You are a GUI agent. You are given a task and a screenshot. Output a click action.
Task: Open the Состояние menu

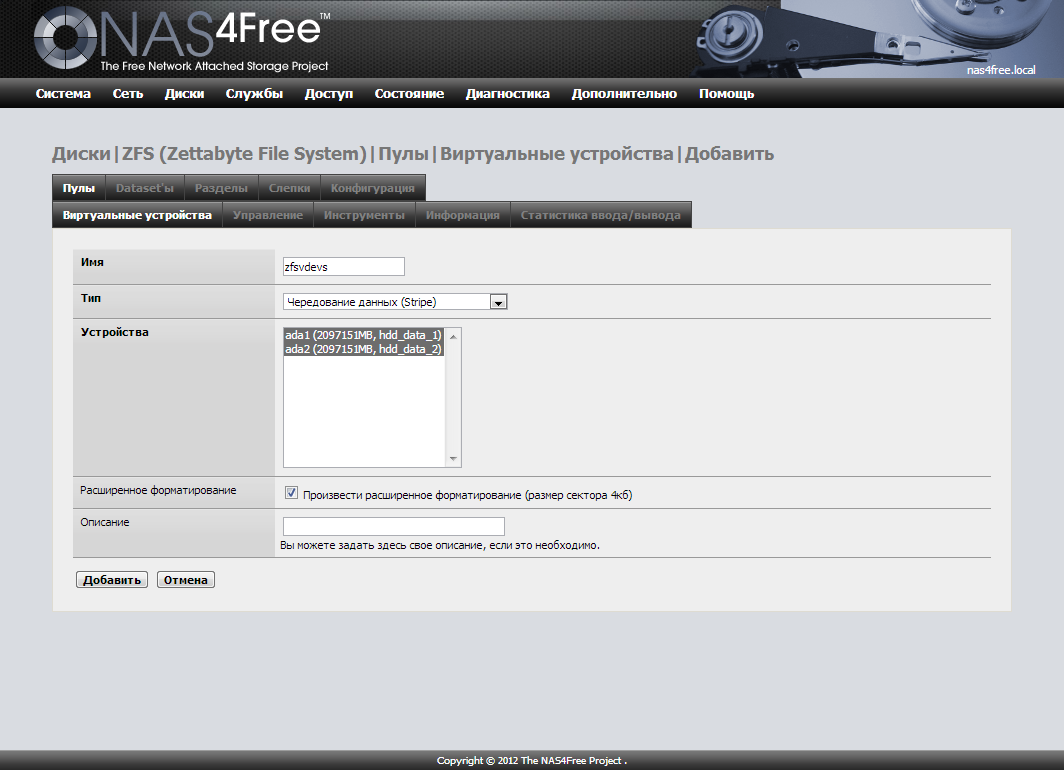409,94
